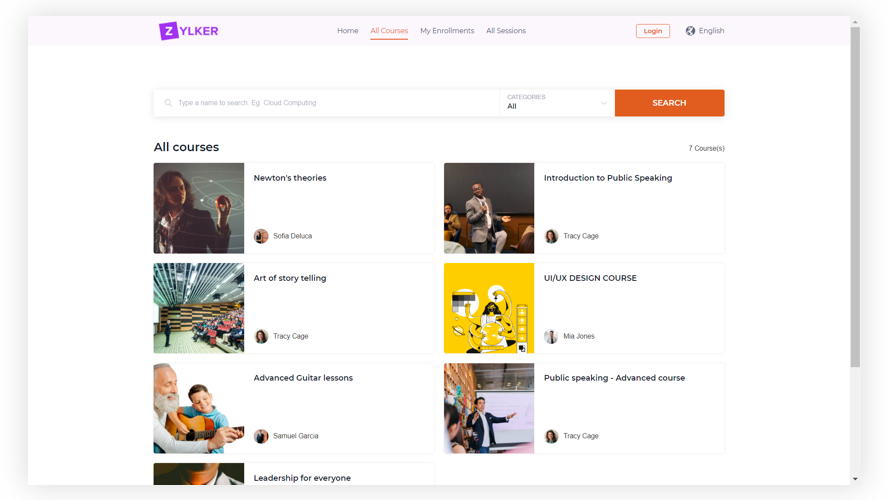Image resolution: width=890 pixels, height=500 pixels.
Task: Open Newton's theories course title
Action: pos(290,178)
